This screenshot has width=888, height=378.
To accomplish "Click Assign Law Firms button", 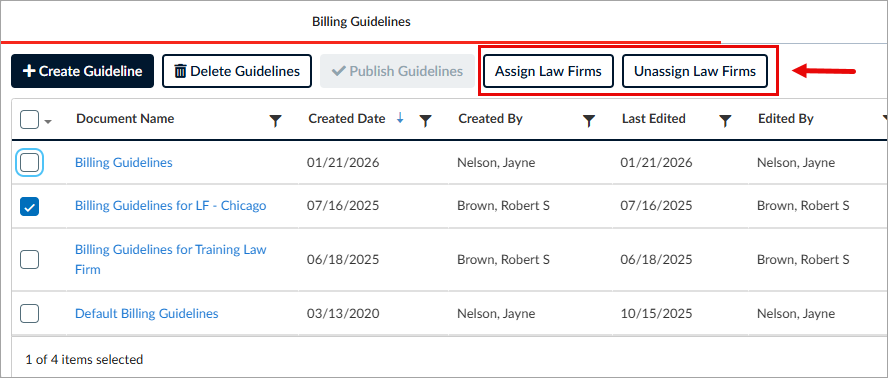I will [548, 71].
